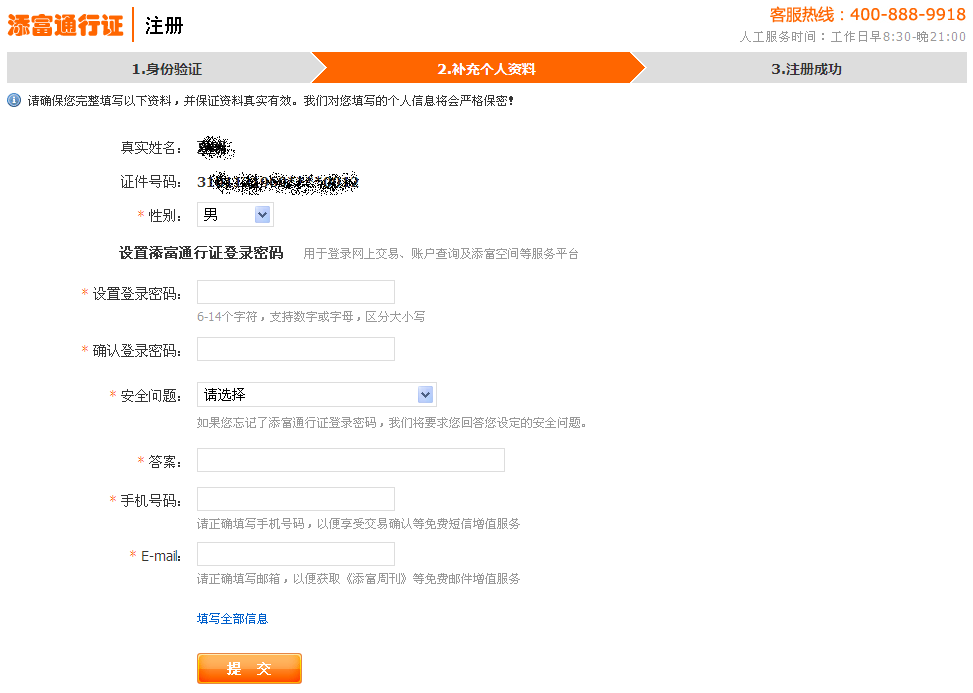Click the blue info icon beside the notice
Image resolution: width=973 pixels, height=693 pixels.
(x=14, y=101)
